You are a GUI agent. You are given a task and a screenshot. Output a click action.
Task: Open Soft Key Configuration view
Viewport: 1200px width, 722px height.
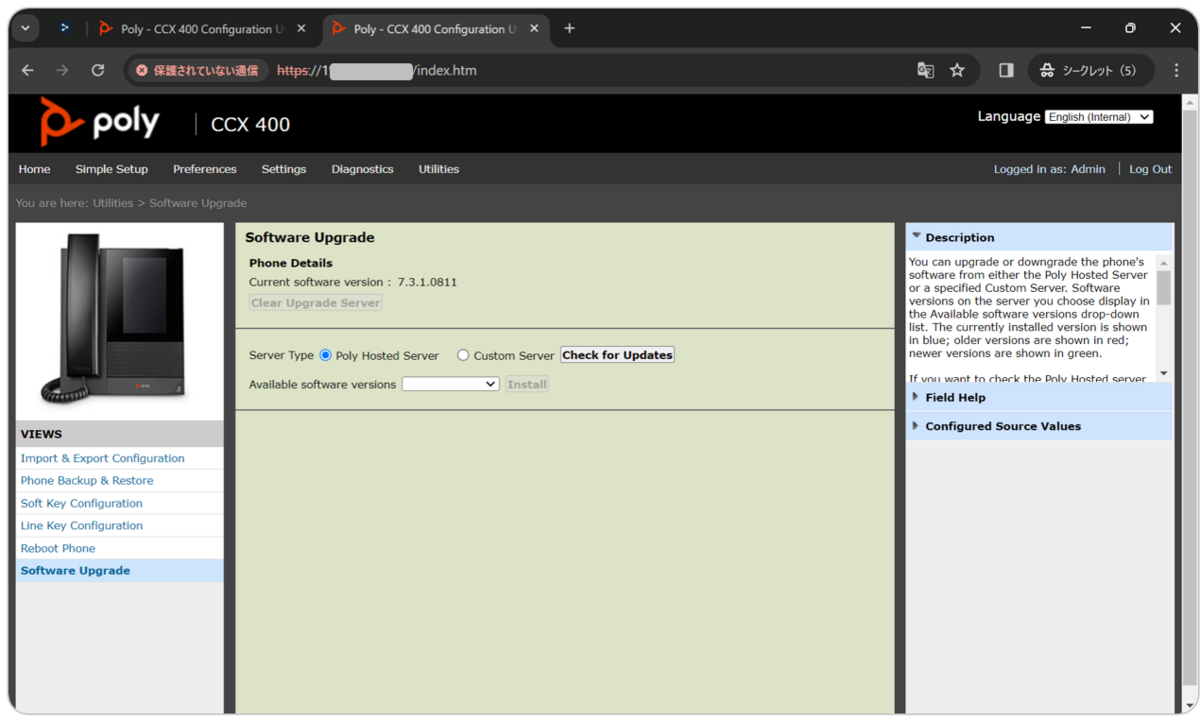tap(82, 503)
